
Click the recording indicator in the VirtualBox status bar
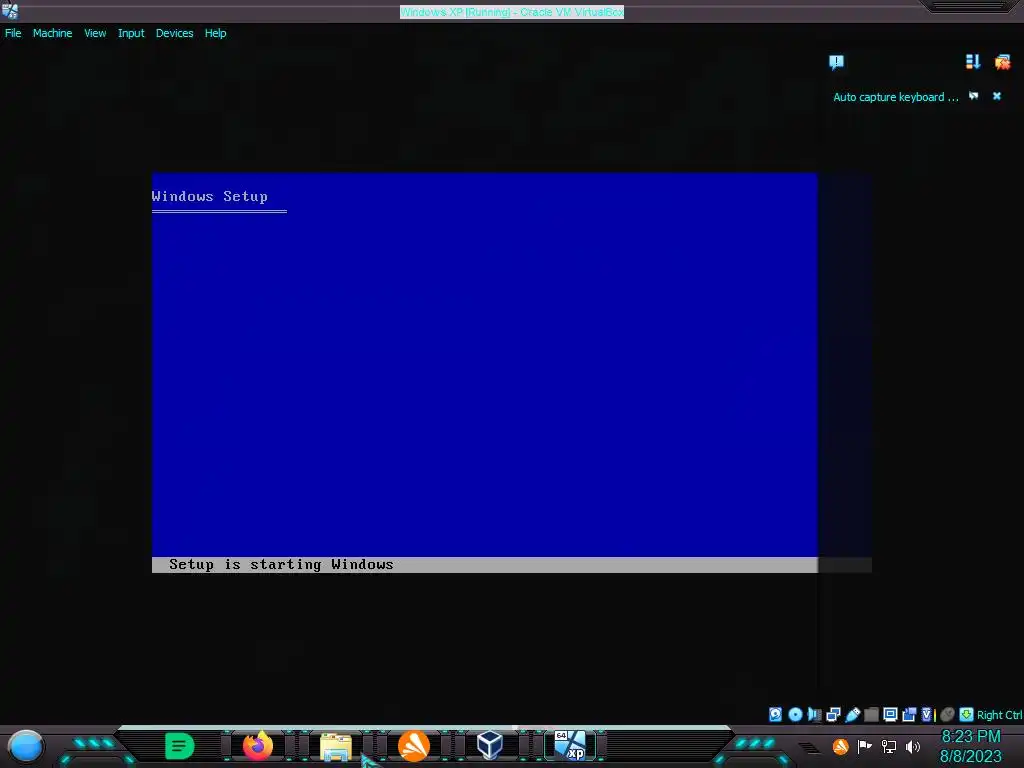(x=908, y=714)
